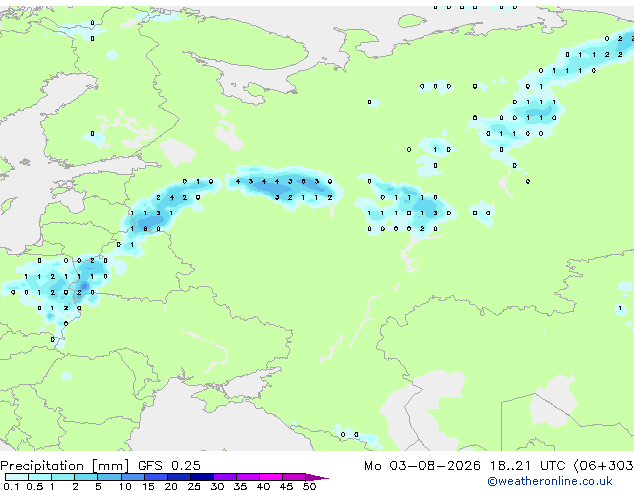Click the '0.1' legend scale label
The height and width of the screenshot is (490, 634).
[11, 486]
